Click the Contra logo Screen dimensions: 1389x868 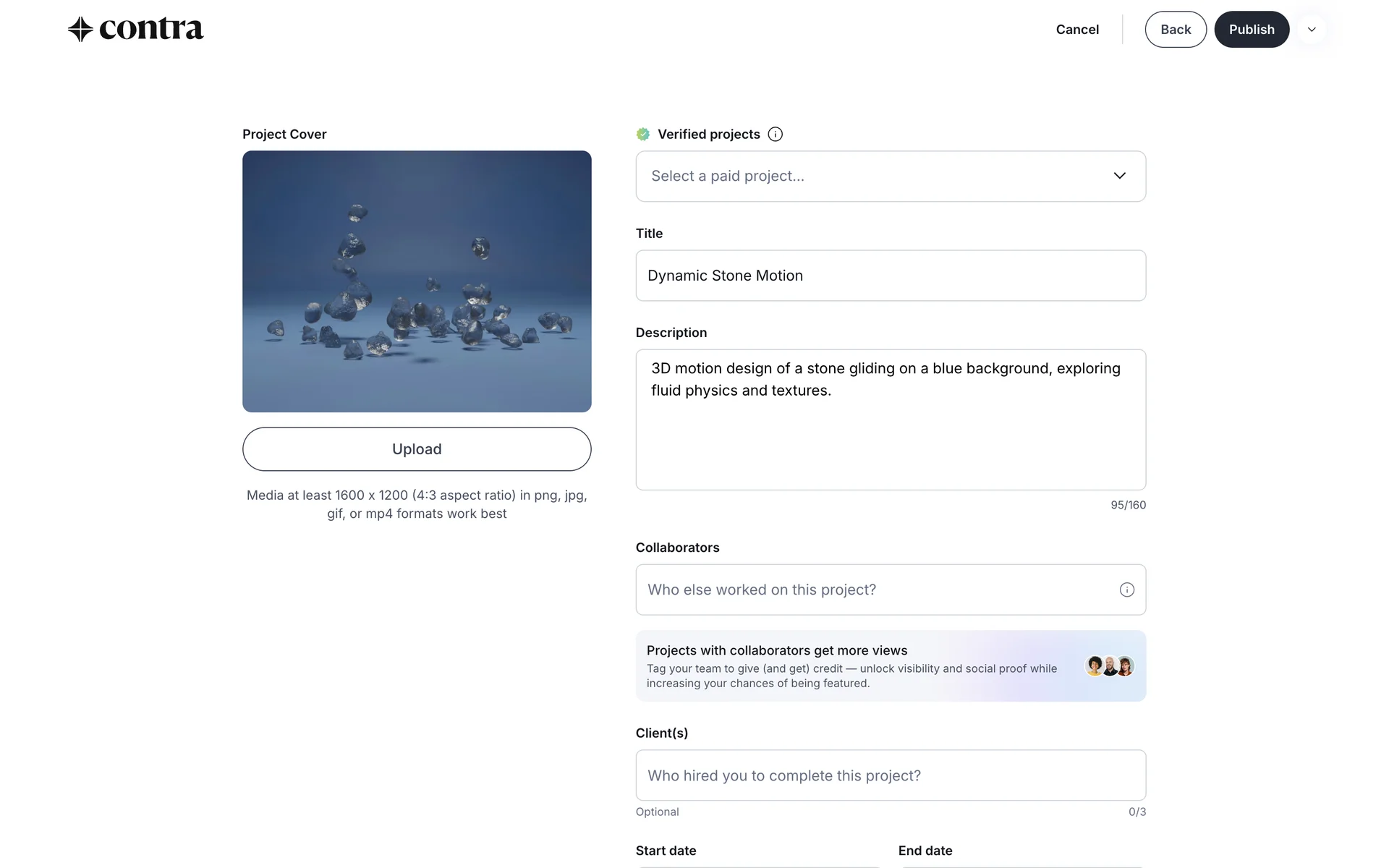(x=135, y=29)
